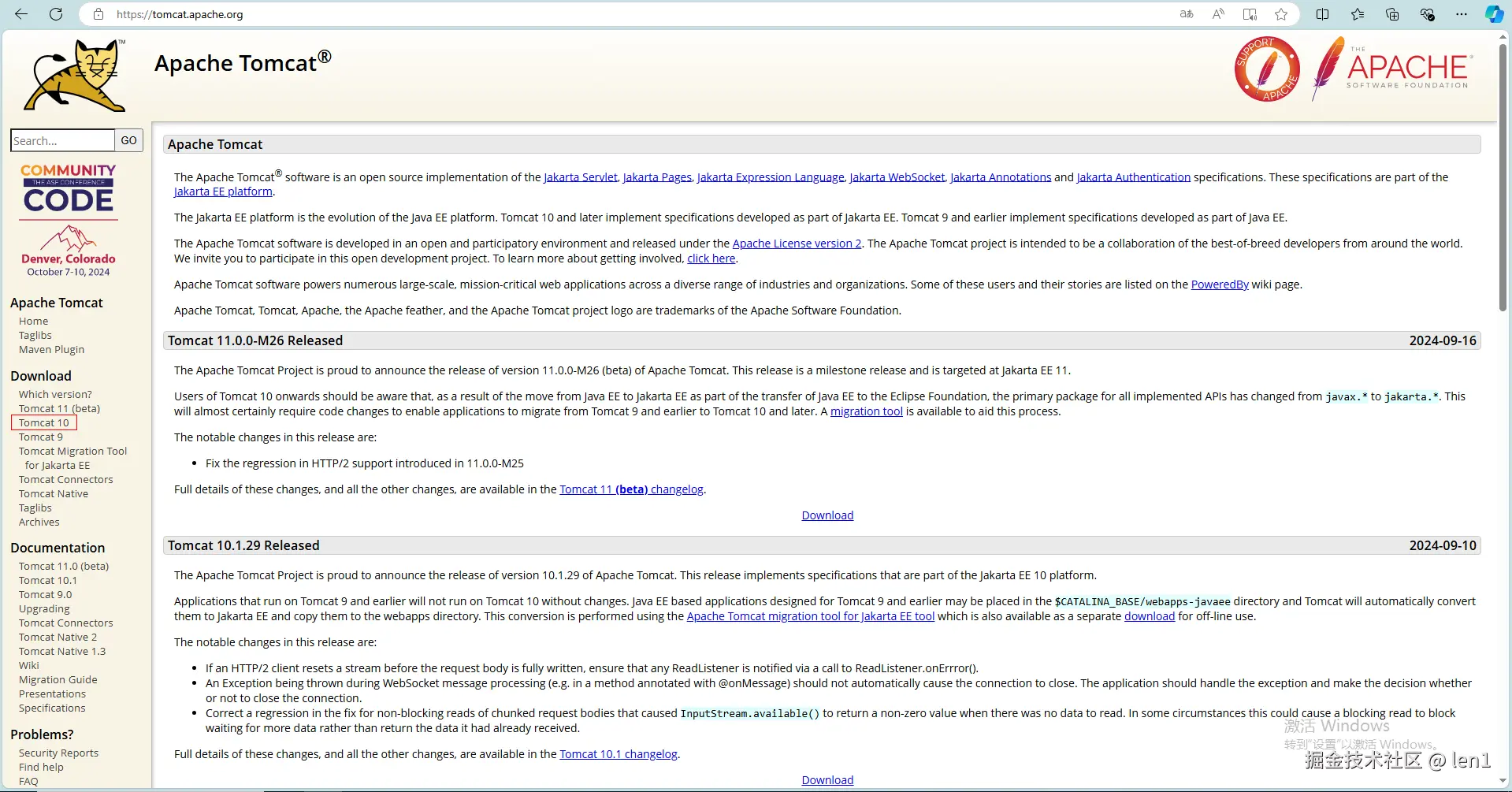Open the browser Settings and more menu
Image resolution: width=1512 pixels, height=792 pixels.
click(x=1462, y=14)
